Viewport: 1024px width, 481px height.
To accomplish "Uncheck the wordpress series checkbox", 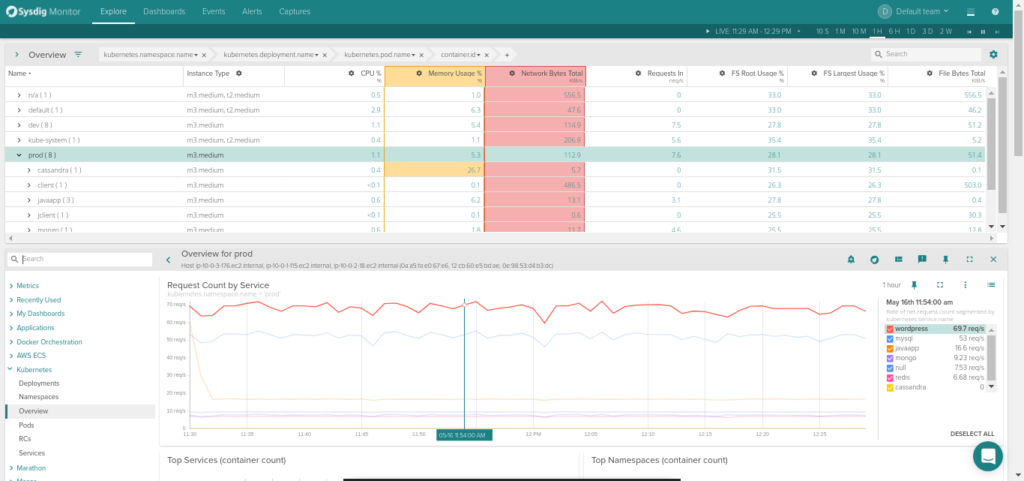I will (x=889, y=329).
